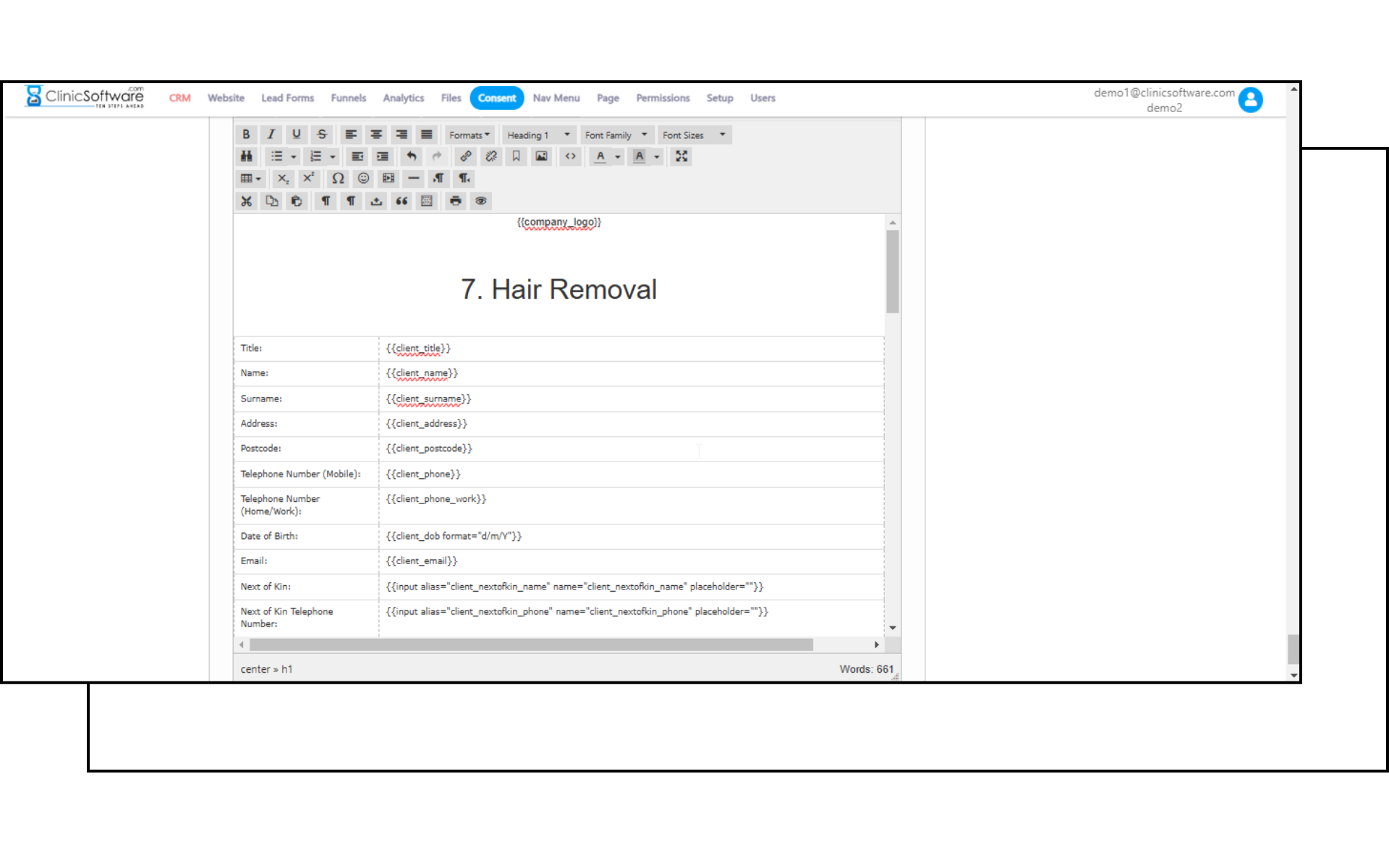This screenshot has width=1389, height=868.
Task: Open the Lead Forms menu item
Action: 287,98
